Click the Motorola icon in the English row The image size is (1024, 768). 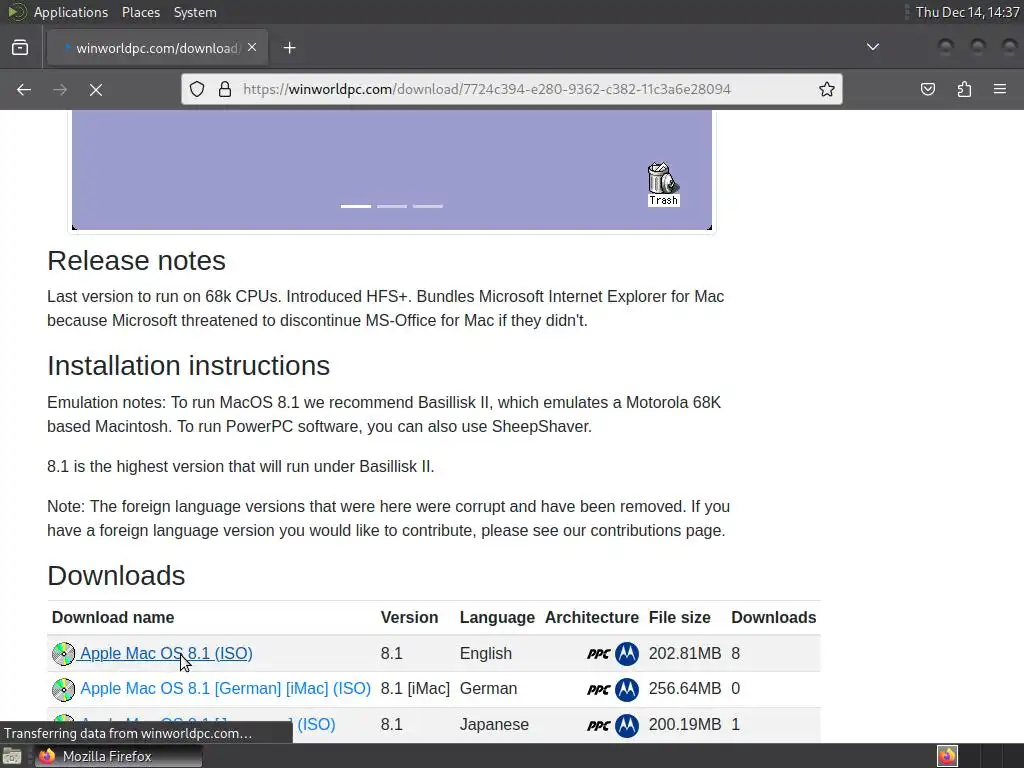(627, 654)
